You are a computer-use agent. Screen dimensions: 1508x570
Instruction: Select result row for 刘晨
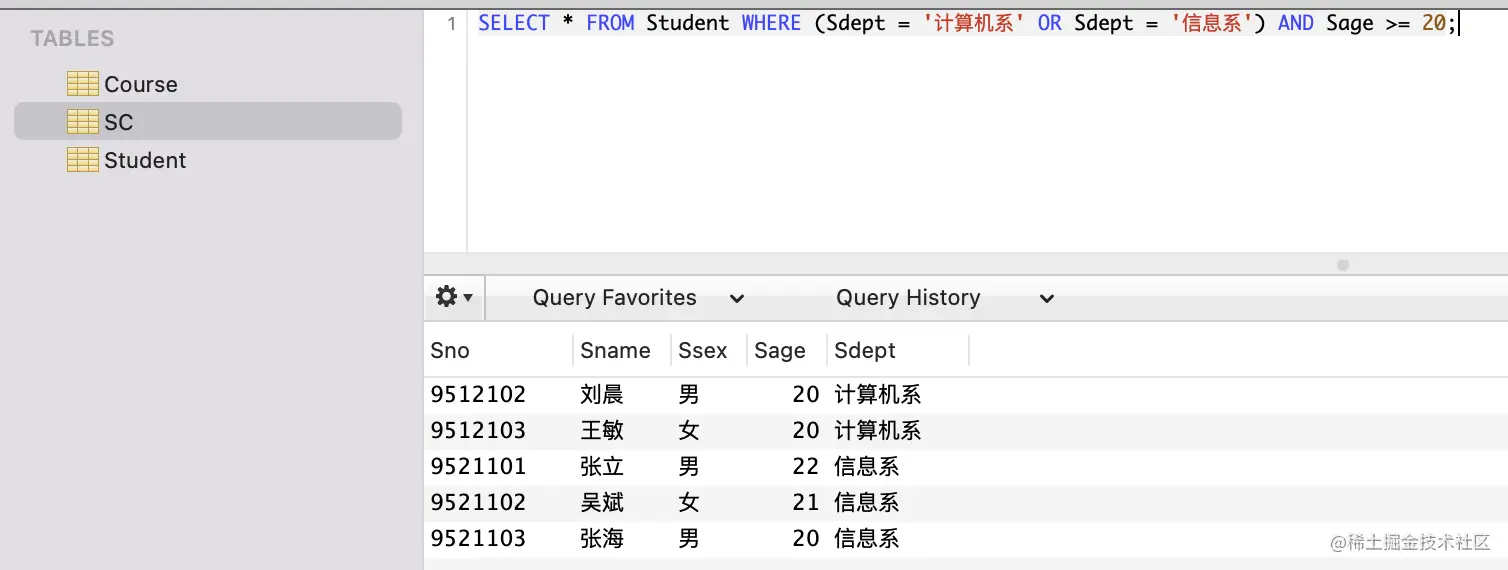[x=602, y=395]
